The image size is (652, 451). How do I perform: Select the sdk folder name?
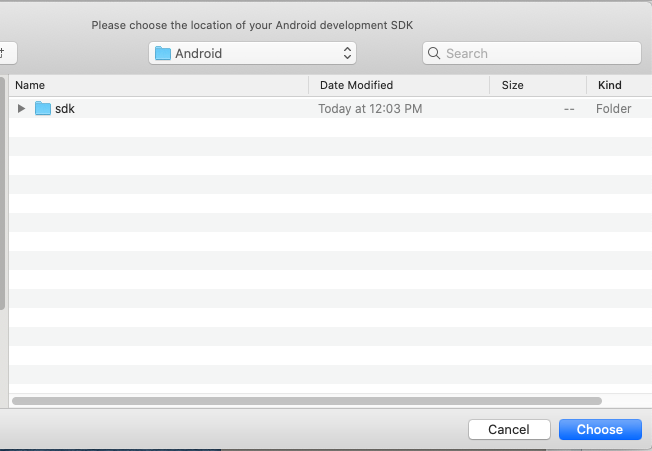point(65,109)
